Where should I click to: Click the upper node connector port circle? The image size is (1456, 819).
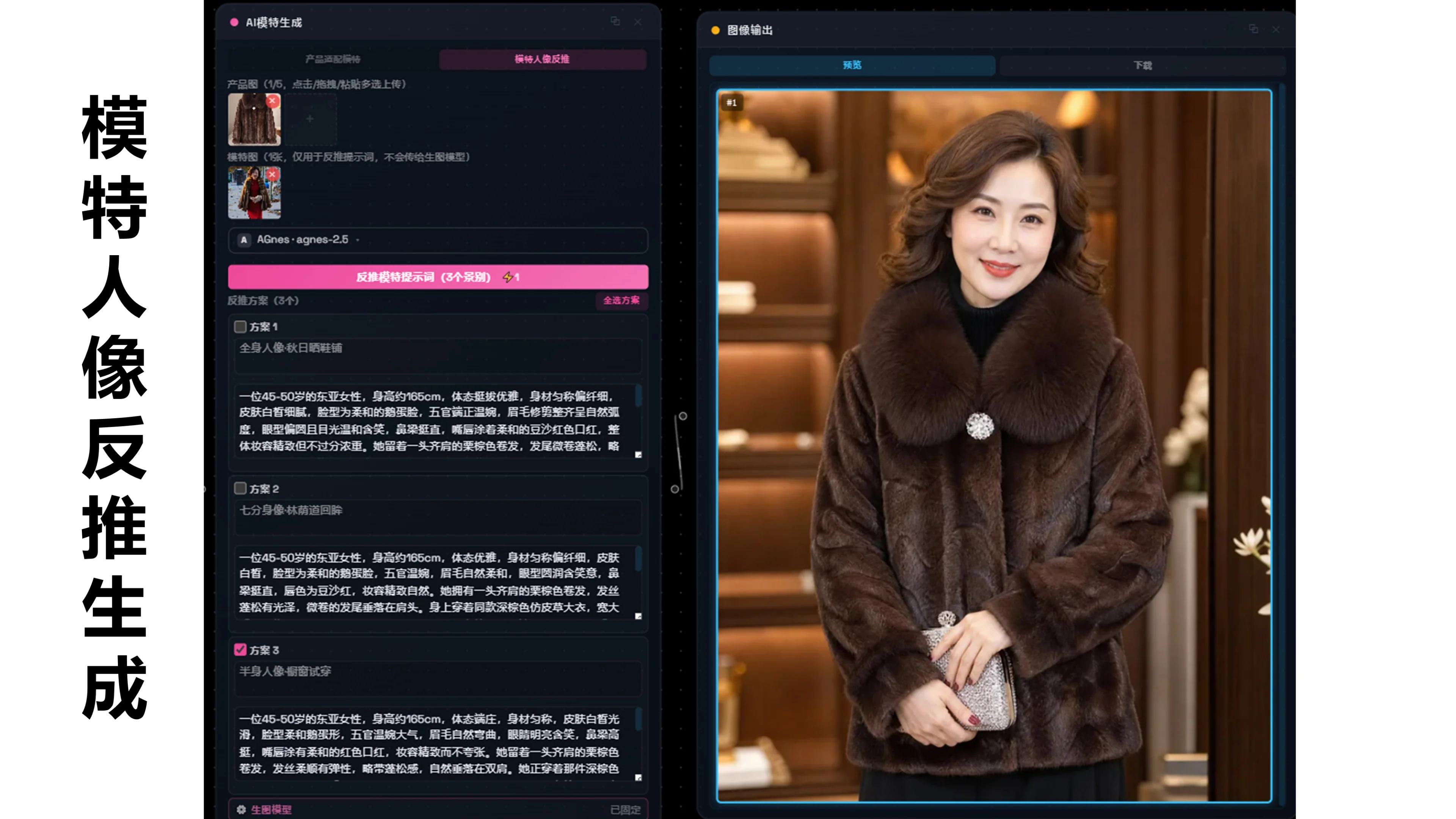click(x=683, y=416)
